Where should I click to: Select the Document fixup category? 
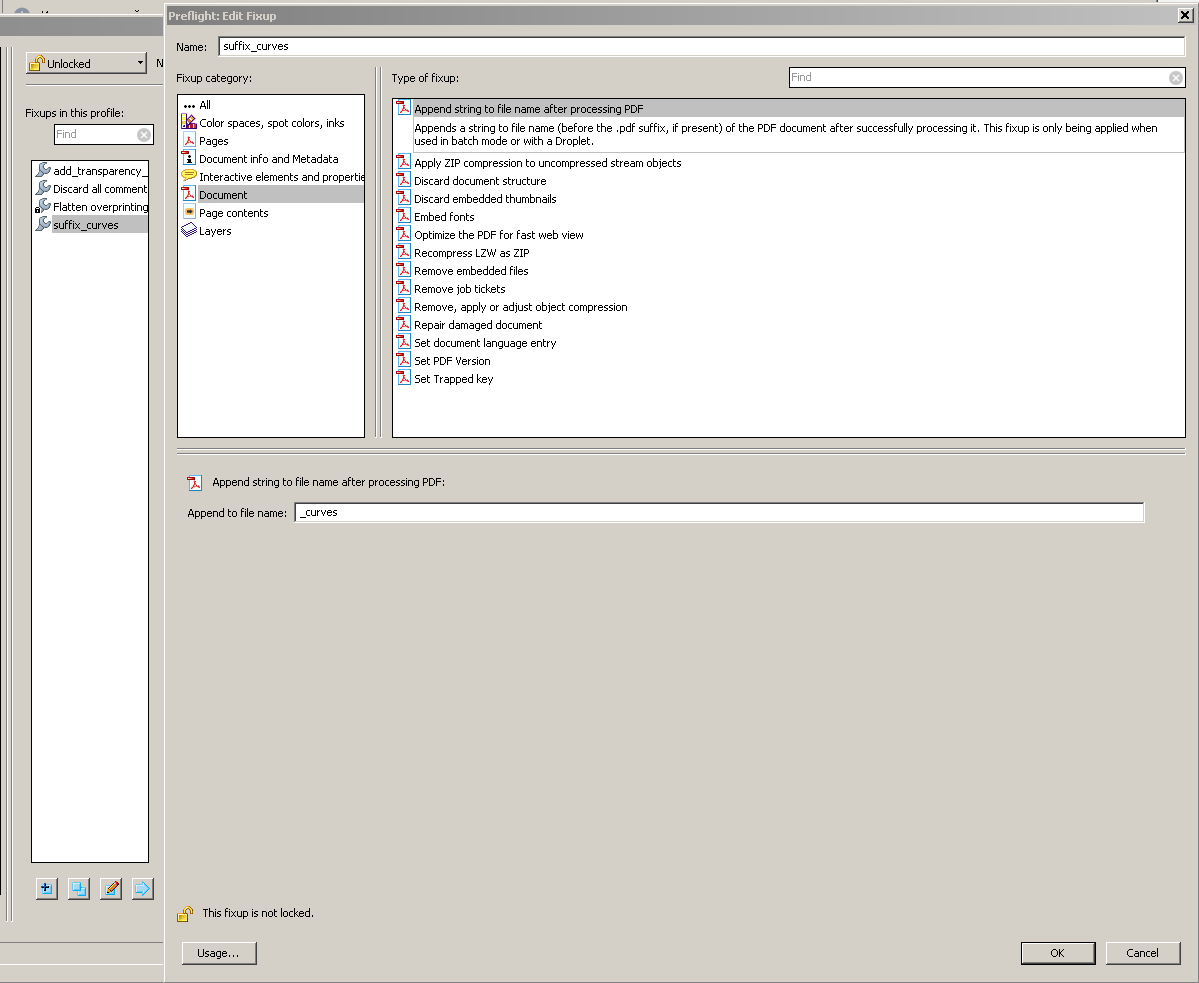coord(271,195)
